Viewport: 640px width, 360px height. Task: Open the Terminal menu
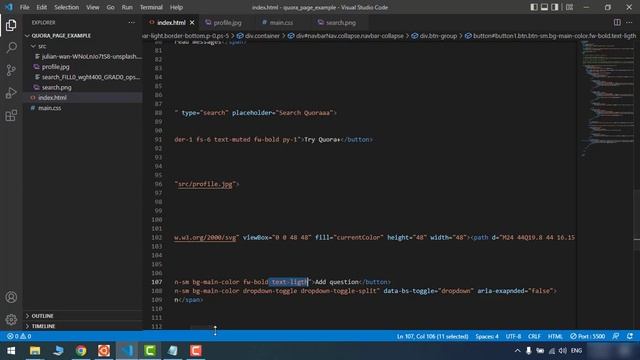click(x=151, y=7)
